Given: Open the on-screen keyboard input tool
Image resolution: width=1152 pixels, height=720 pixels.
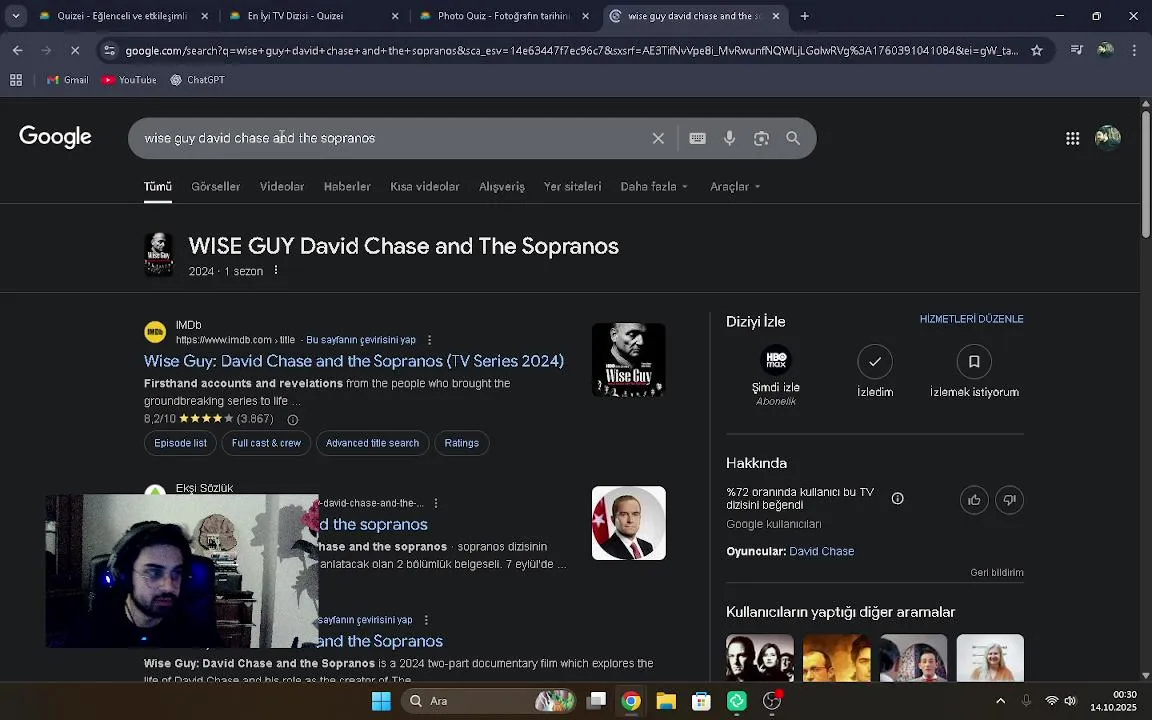Looking at the screenshot, I should pos(697,138).
